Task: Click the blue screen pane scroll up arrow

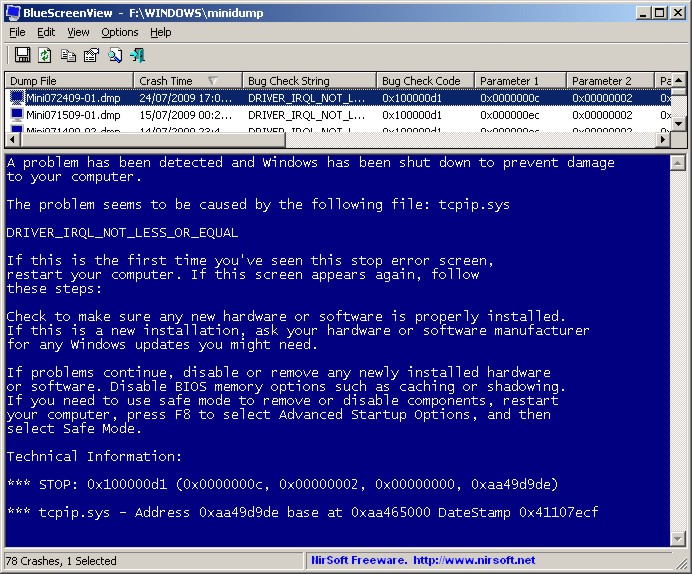Action: (677, 163)
